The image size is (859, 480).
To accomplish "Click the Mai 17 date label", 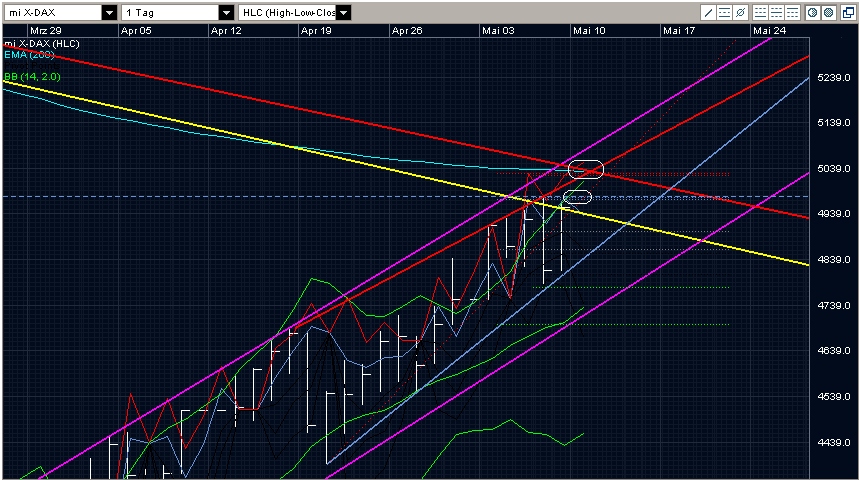I will point(679,31).
